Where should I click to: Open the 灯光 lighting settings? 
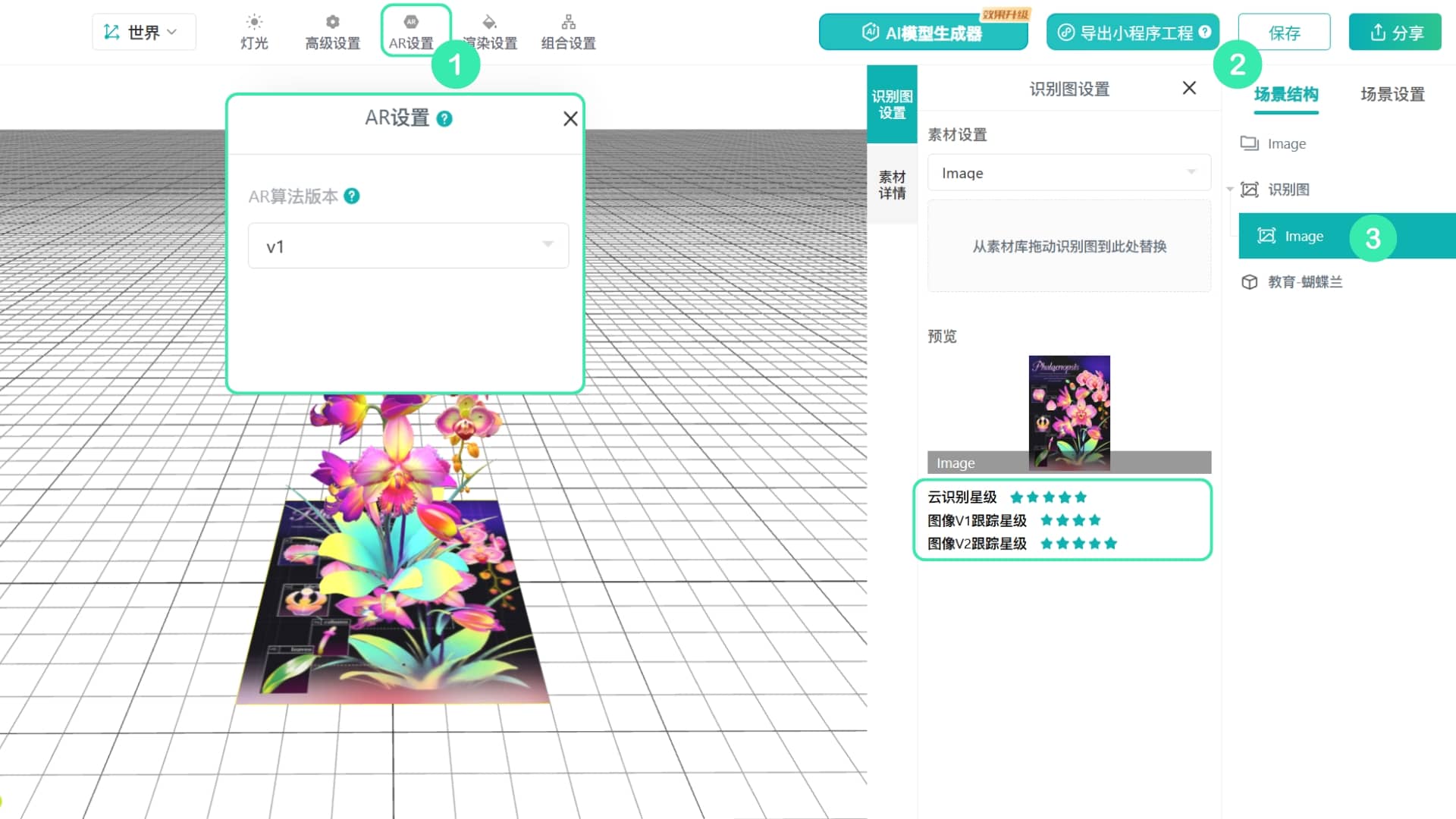click(254, 32)
